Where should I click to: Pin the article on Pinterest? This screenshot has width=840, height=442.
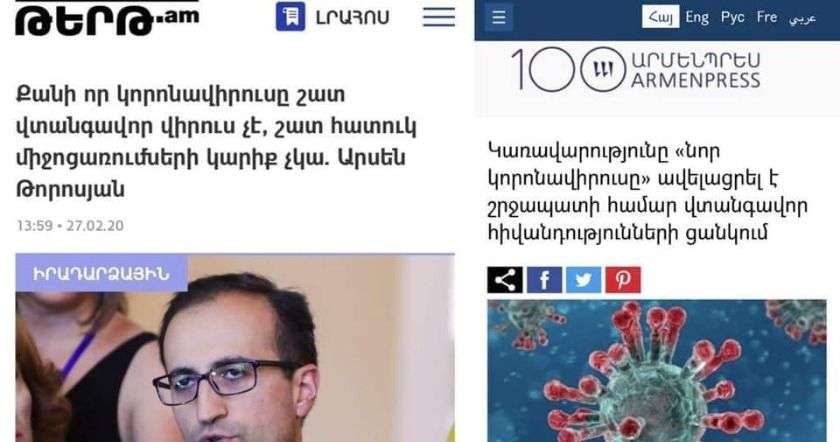tap(623, 280)
